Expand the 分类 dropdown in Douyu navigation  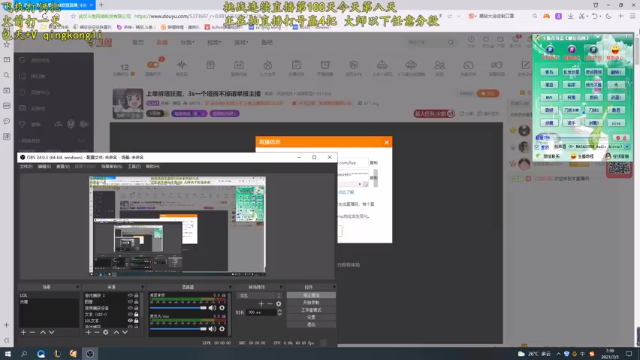click(x=187, y=42)
